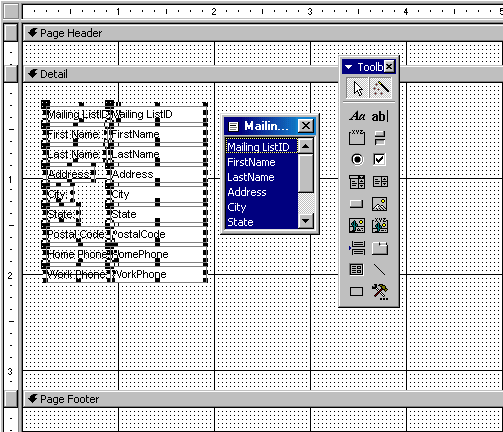Select City in the field list
503x432 pixels.
pos(261,207)
